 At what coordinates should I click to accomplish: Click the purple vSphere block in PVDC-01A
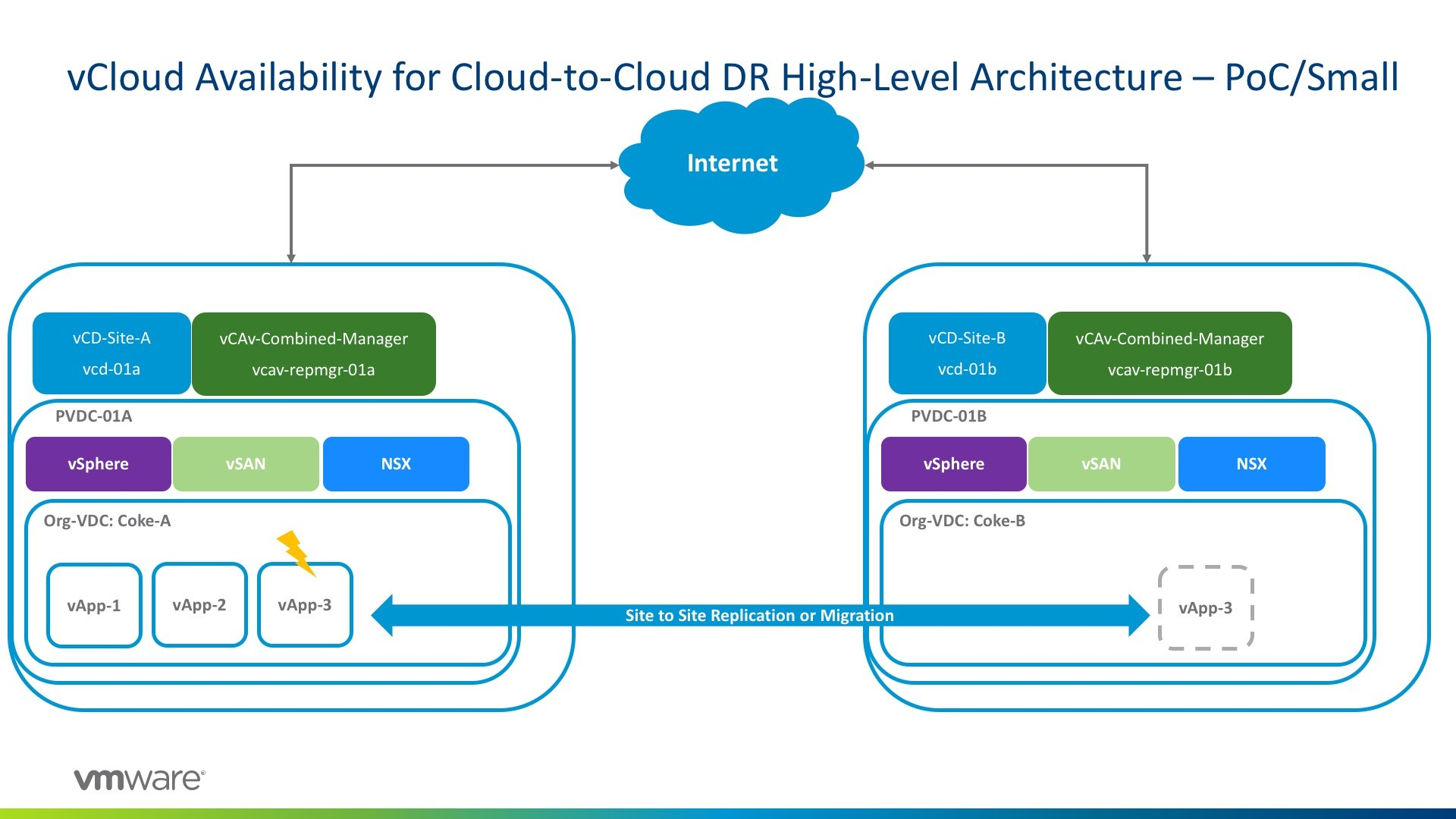[x=98, y=464]
